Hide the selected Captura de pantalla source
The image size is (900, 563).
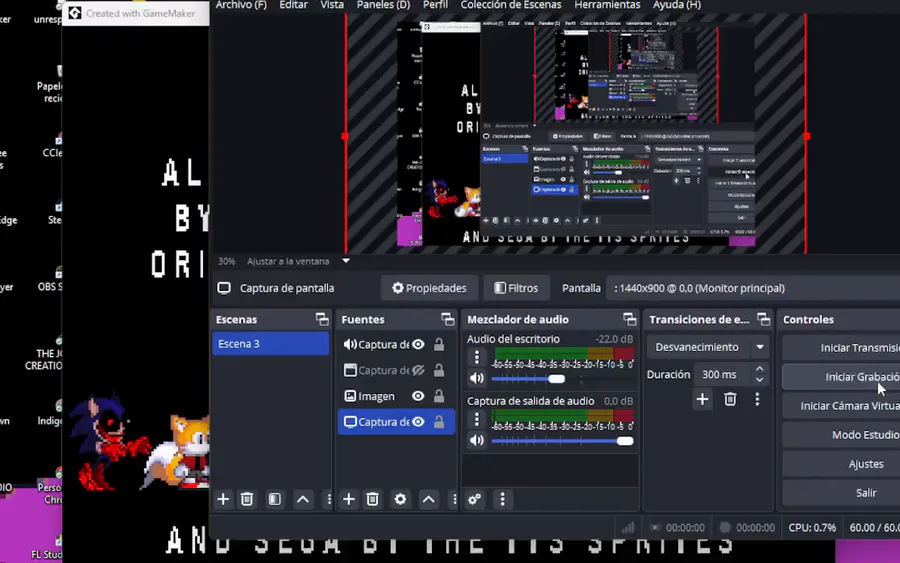click(418, 422)
